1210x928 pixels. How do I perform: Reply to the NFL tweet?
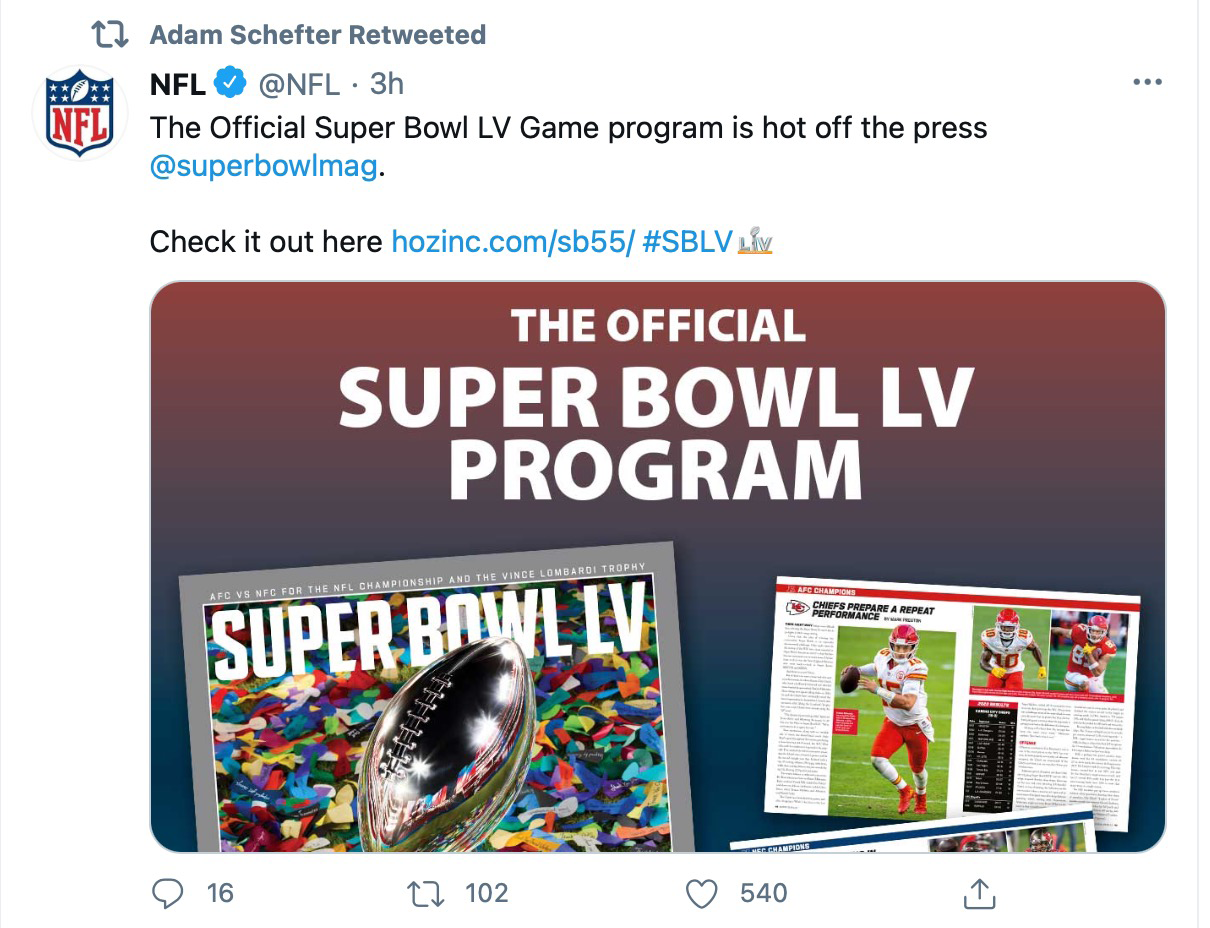(x=169, y=893)
